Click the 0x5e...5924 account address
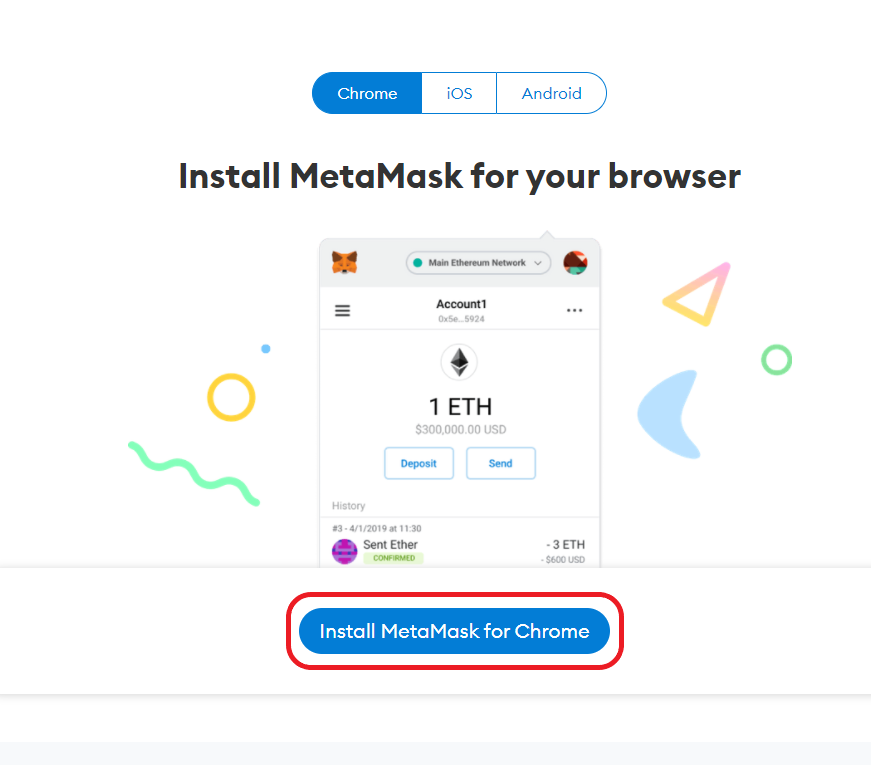Screen dimensions: 871x765 pyautogui.click(x=461, y=319)
